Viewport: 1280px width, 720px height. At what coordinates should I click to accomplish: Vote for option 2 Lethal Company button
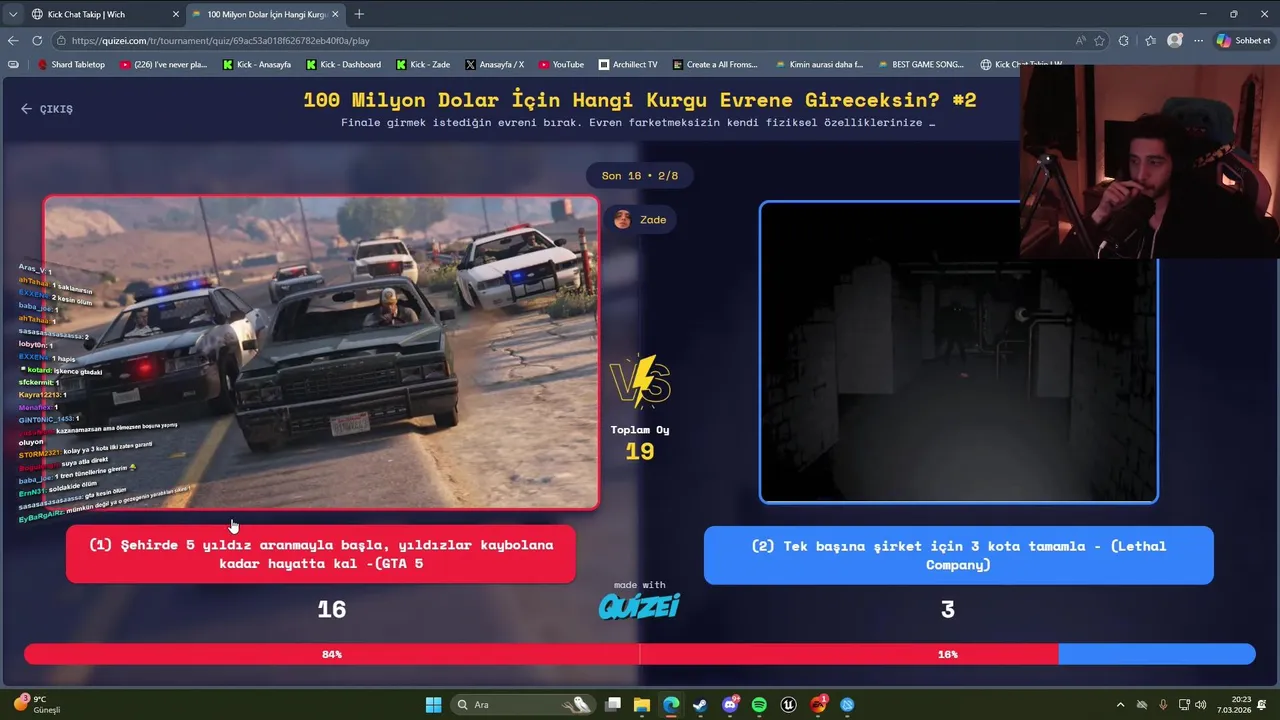[958, 555]
